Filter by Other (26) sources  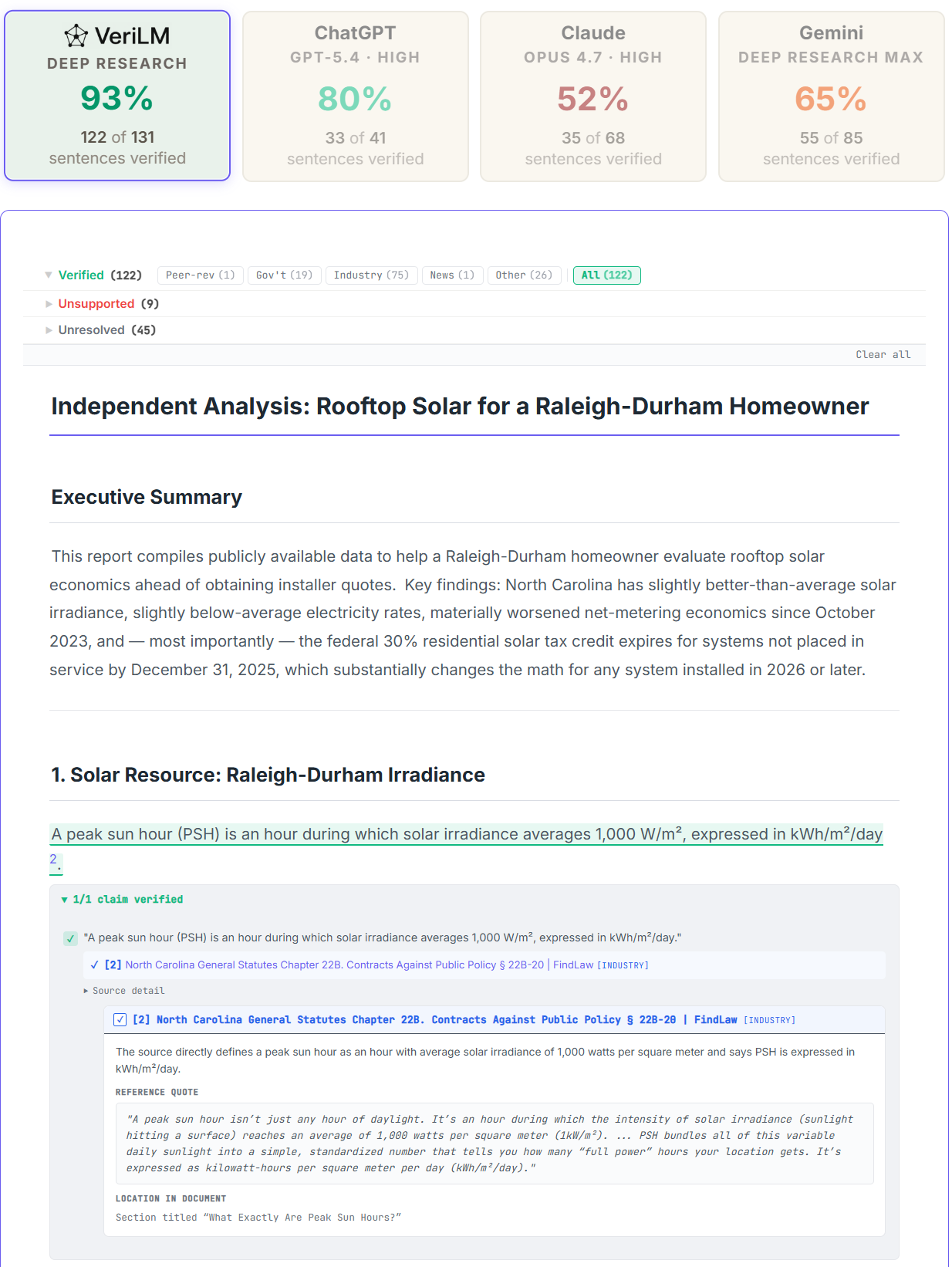point(525,275)
